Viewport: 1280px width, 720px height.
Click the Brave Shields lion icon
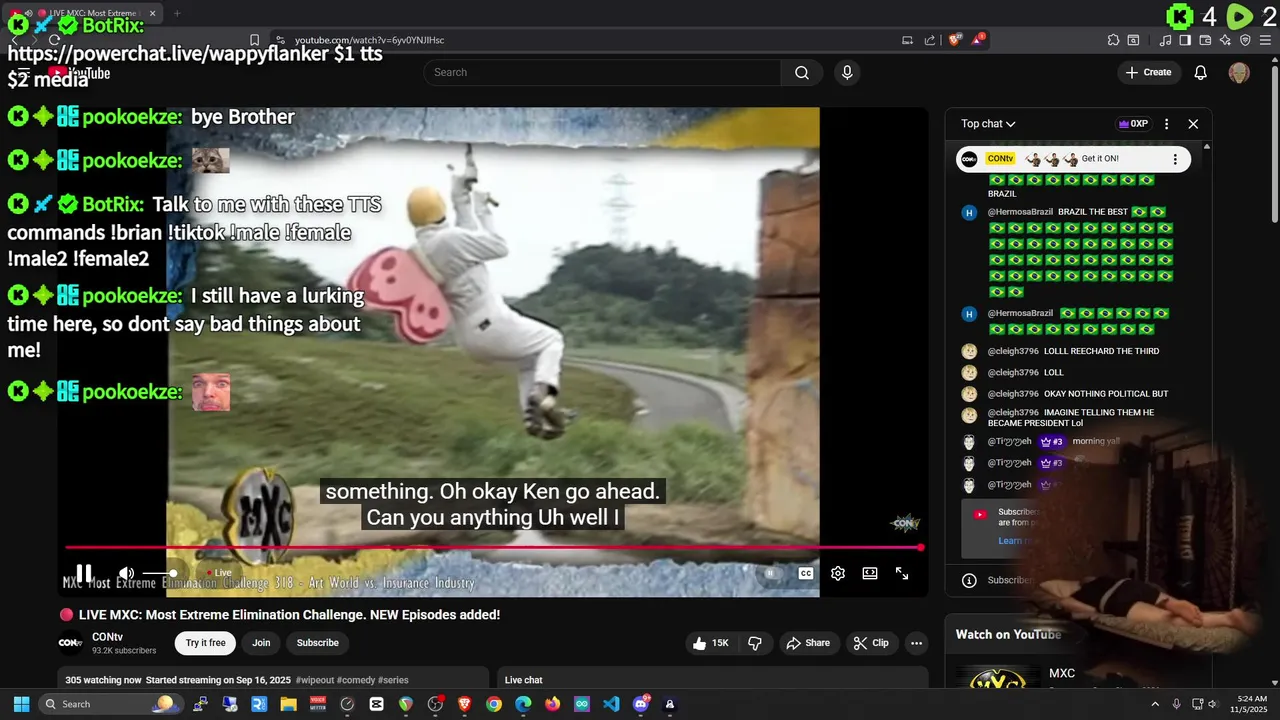coord(956,40)
